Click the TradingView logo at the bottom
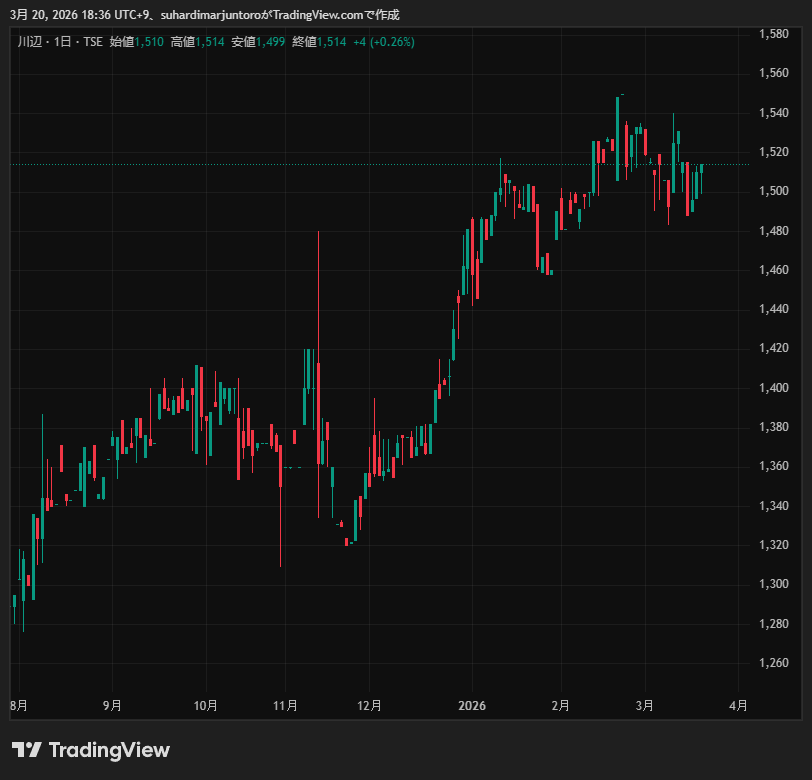 coord(91,750)
